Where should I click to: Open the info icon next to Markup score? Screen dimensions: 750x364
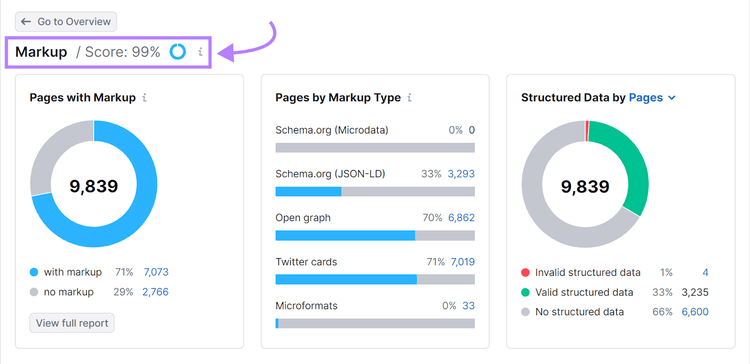pyautogui.click(x=200, y=52)
